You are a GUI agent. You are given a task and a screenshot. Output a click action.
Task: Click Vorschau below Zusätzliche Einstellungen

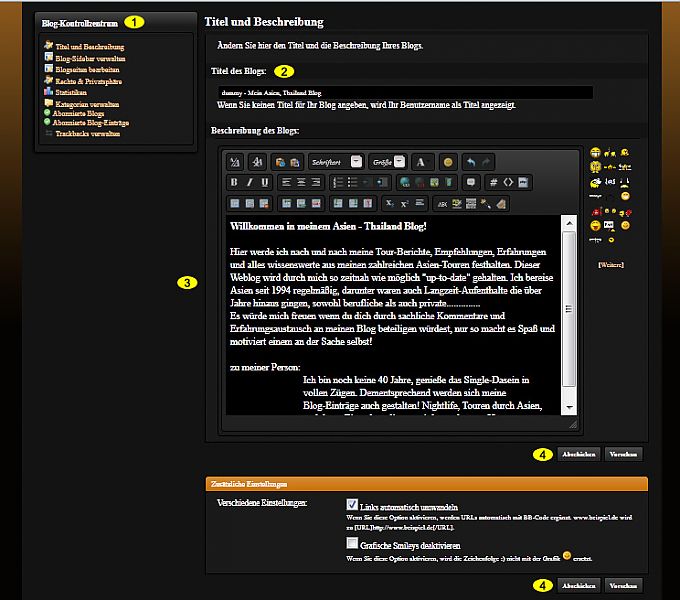pyautogui.click(x=623, y=586)
